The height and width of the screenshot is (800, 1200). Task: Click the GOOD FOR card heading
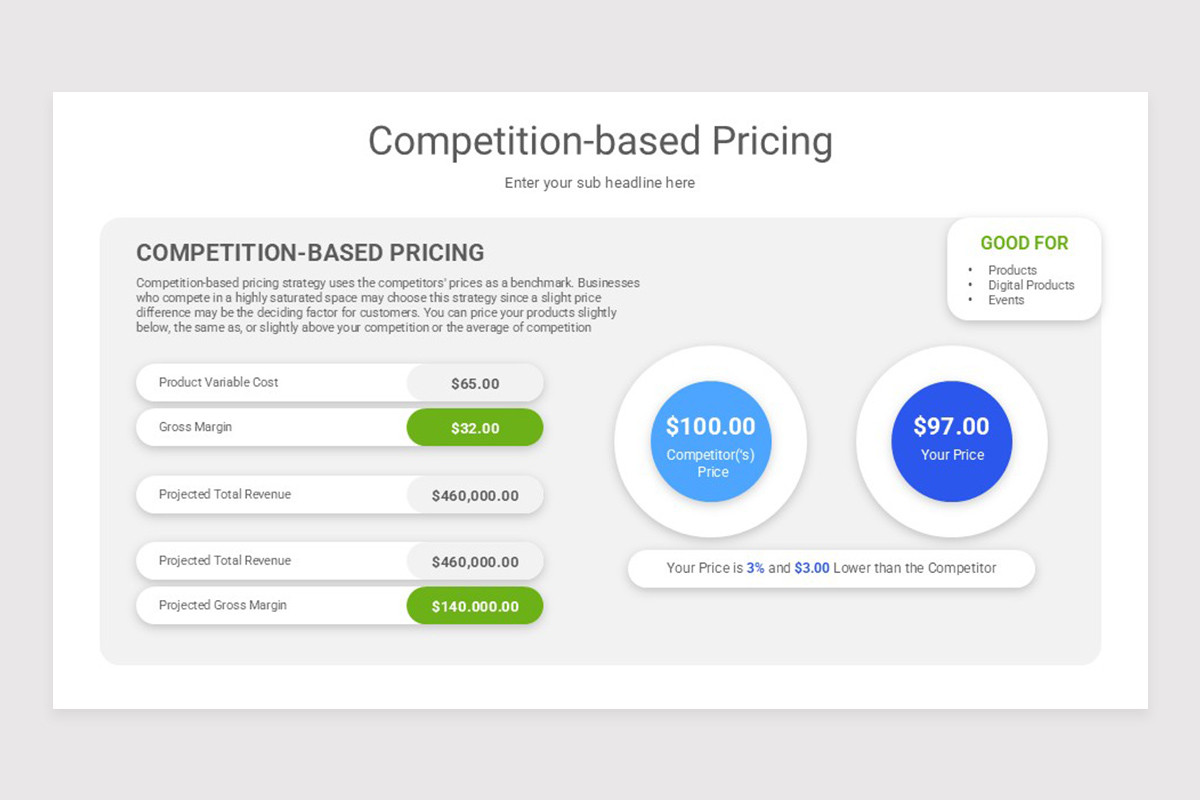pos(1024,243)
